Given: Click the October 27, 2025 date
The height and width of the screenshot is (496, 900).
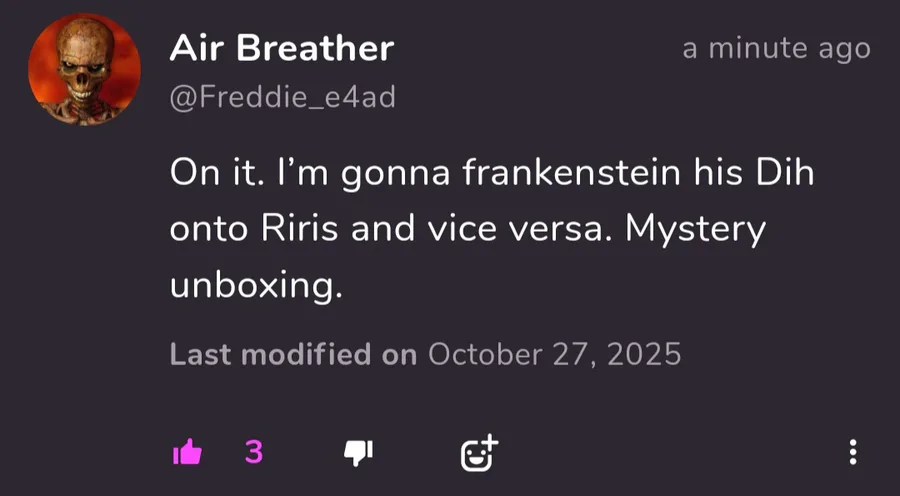Looking at the screenshot, I should coord(554,354).
